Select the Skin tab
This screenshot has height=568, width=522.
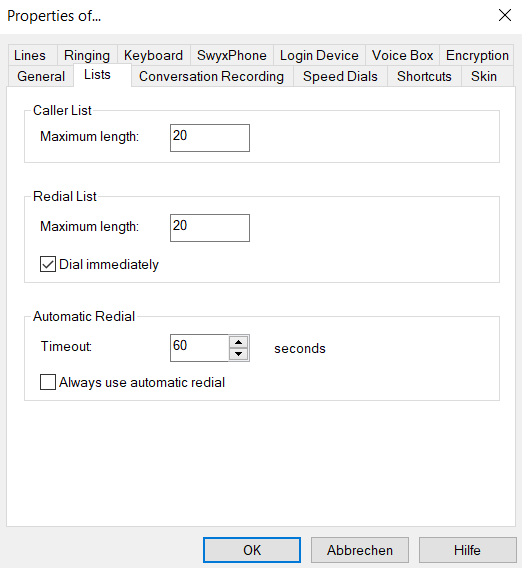[484, 76]
